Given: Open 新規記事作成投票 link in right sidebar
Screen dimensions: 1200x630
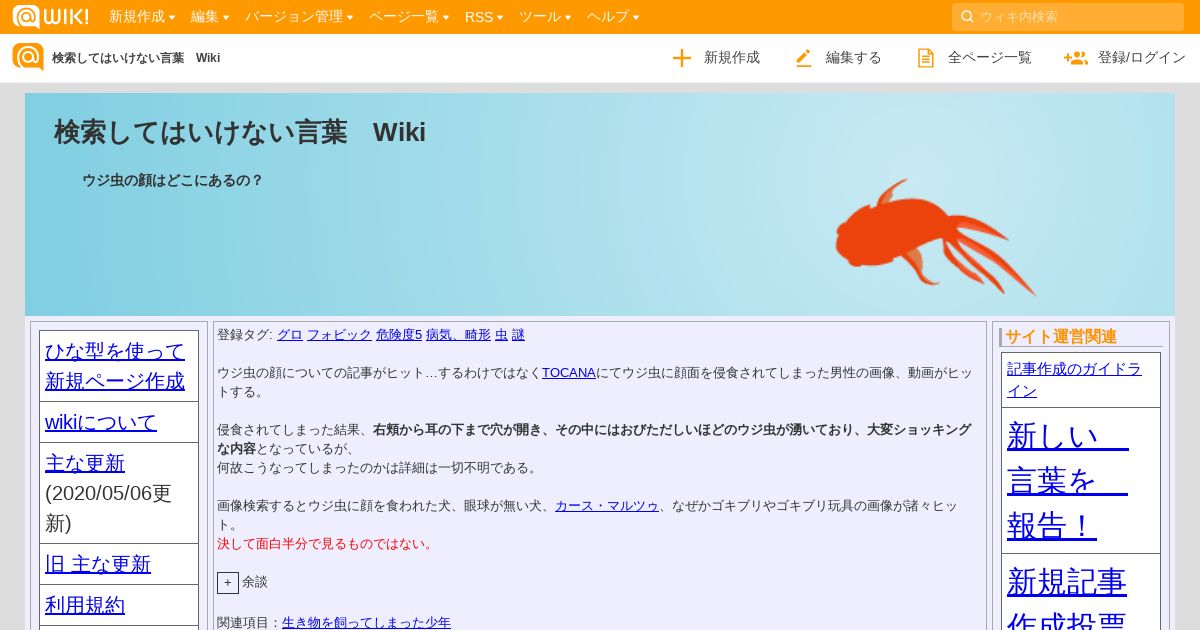Looking at the screenshot, I should tap(1067, 598).
